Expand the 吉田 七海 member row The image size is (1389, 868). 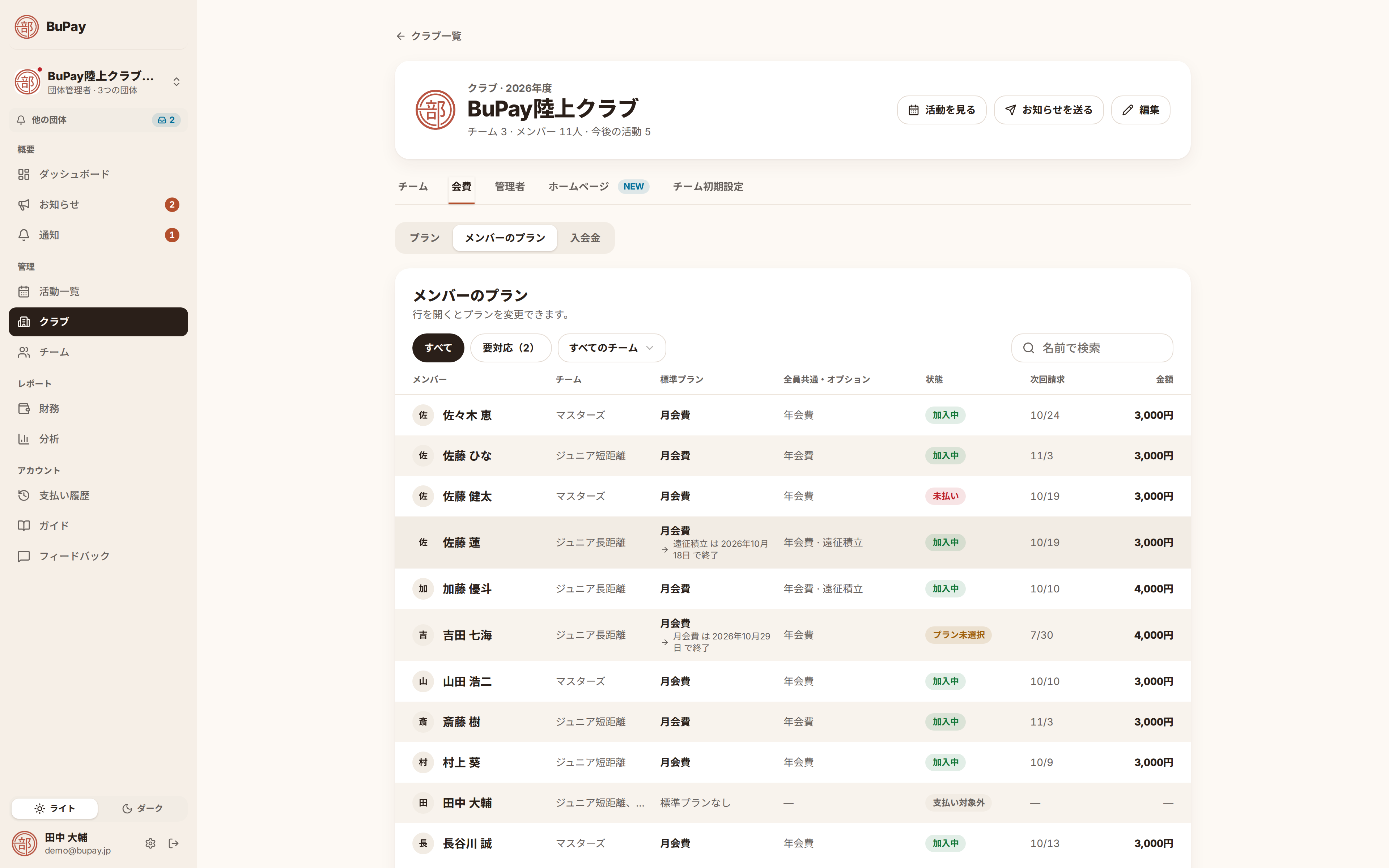(x=792, y=635)
